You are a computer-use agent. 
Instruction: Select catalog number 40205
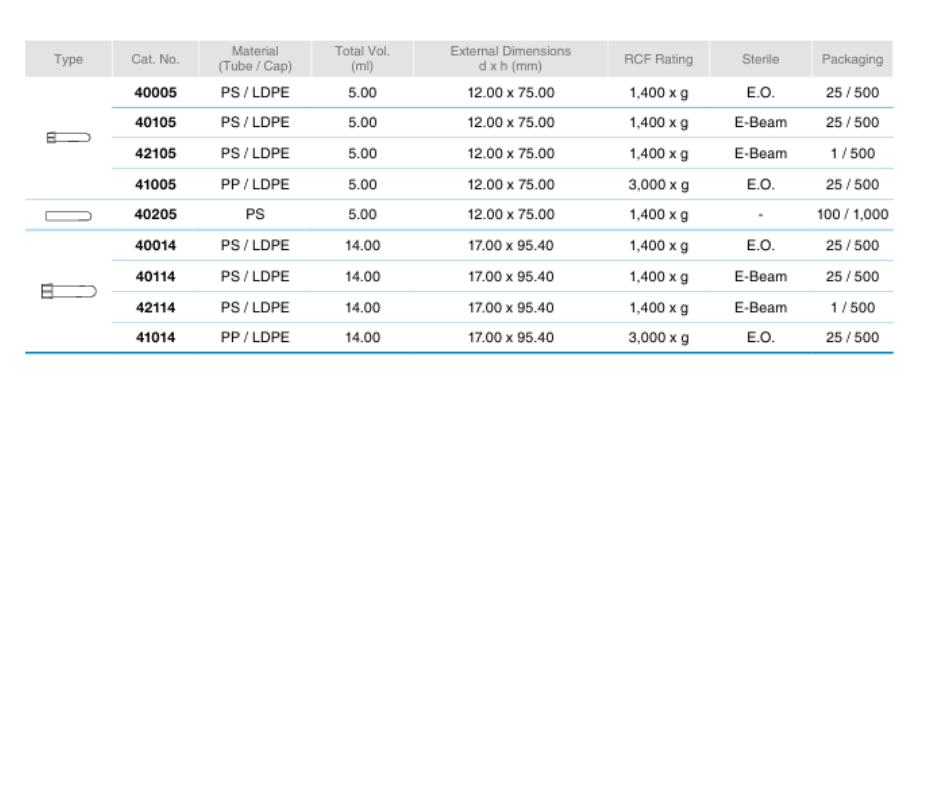155,215
